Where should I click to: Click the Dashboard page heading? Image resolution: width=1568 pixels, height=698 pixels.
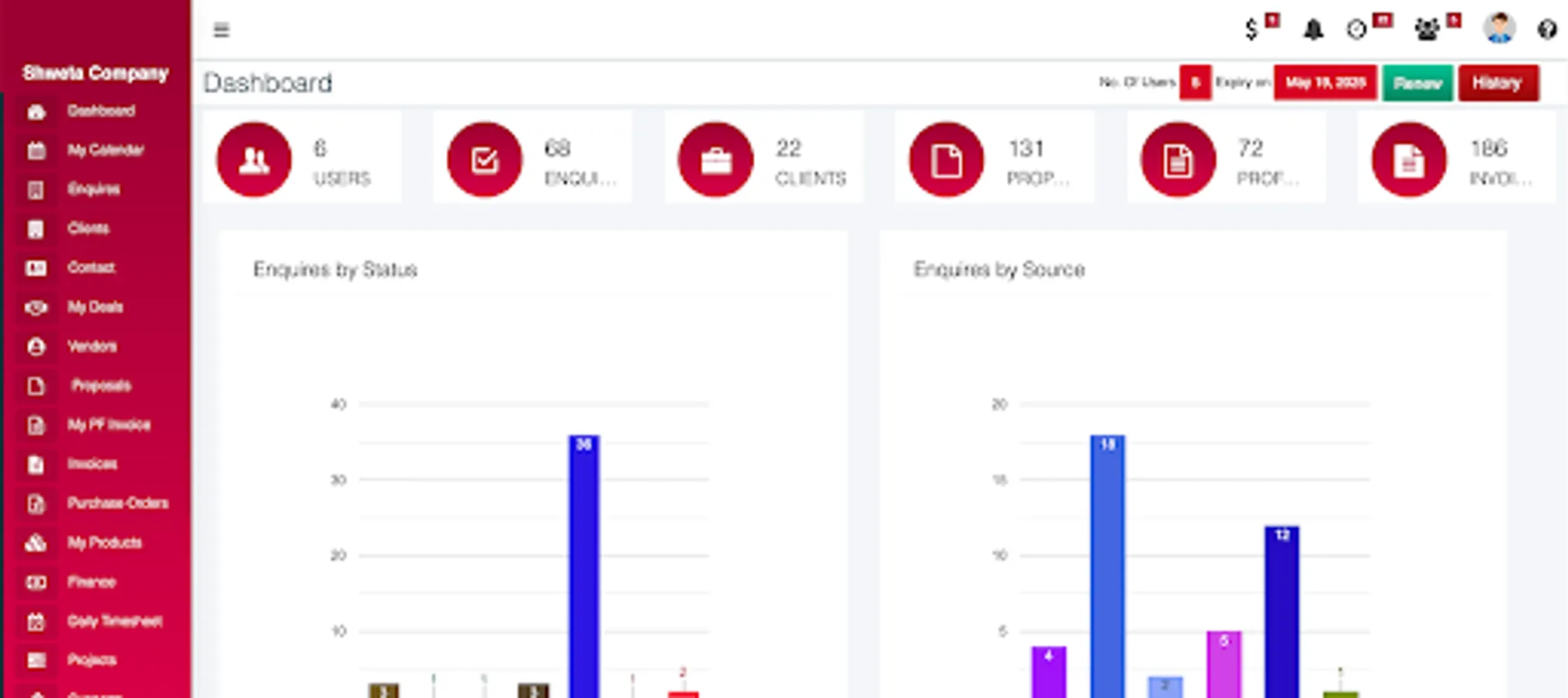tap(268, 83)
